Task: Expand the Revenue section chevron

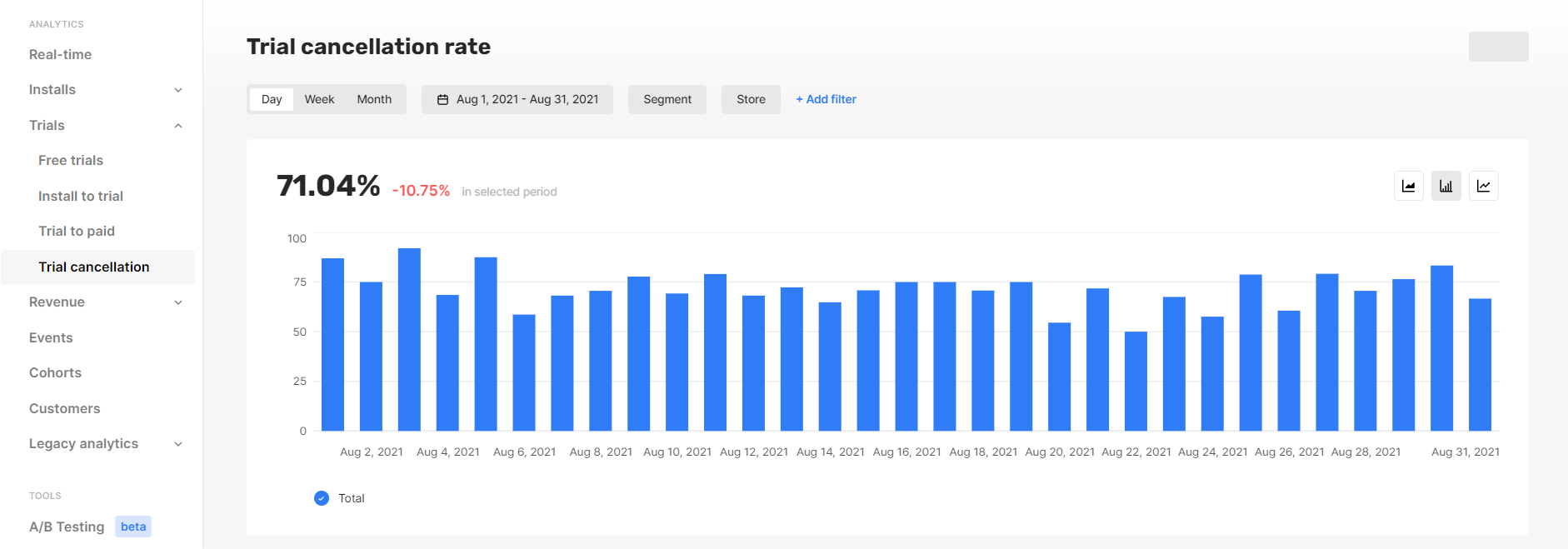Action: (178, 302)
